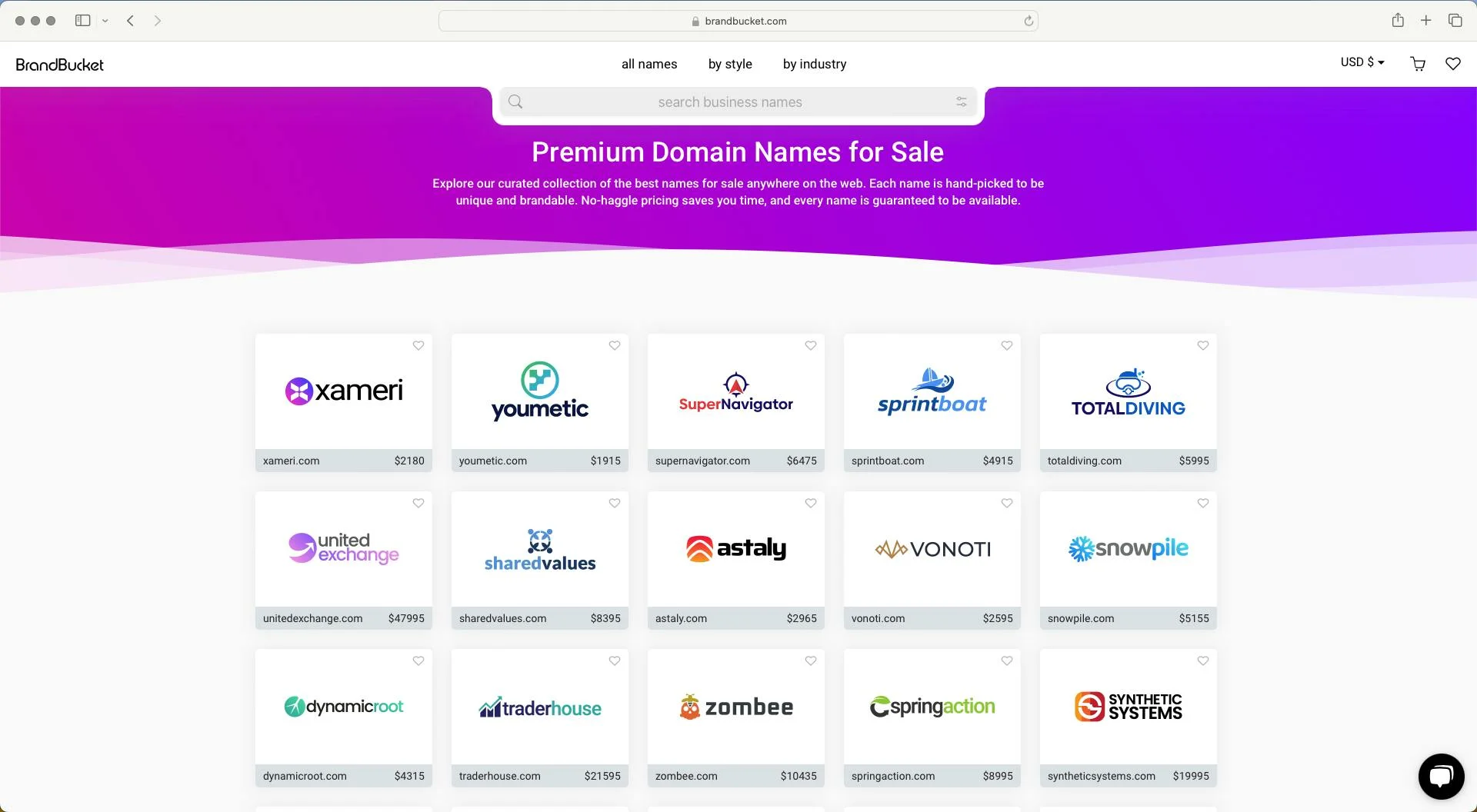The height and width of the screenshot is (812, 1477).
Task: Open the shopping cart
Action: (x=1418, y=64)
